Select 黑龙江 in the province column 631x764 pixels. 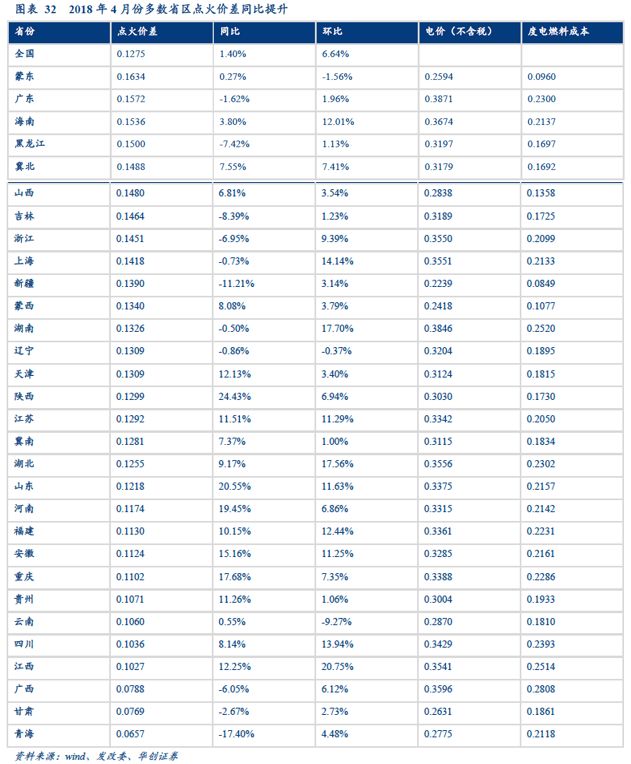(x=30, y=144)
